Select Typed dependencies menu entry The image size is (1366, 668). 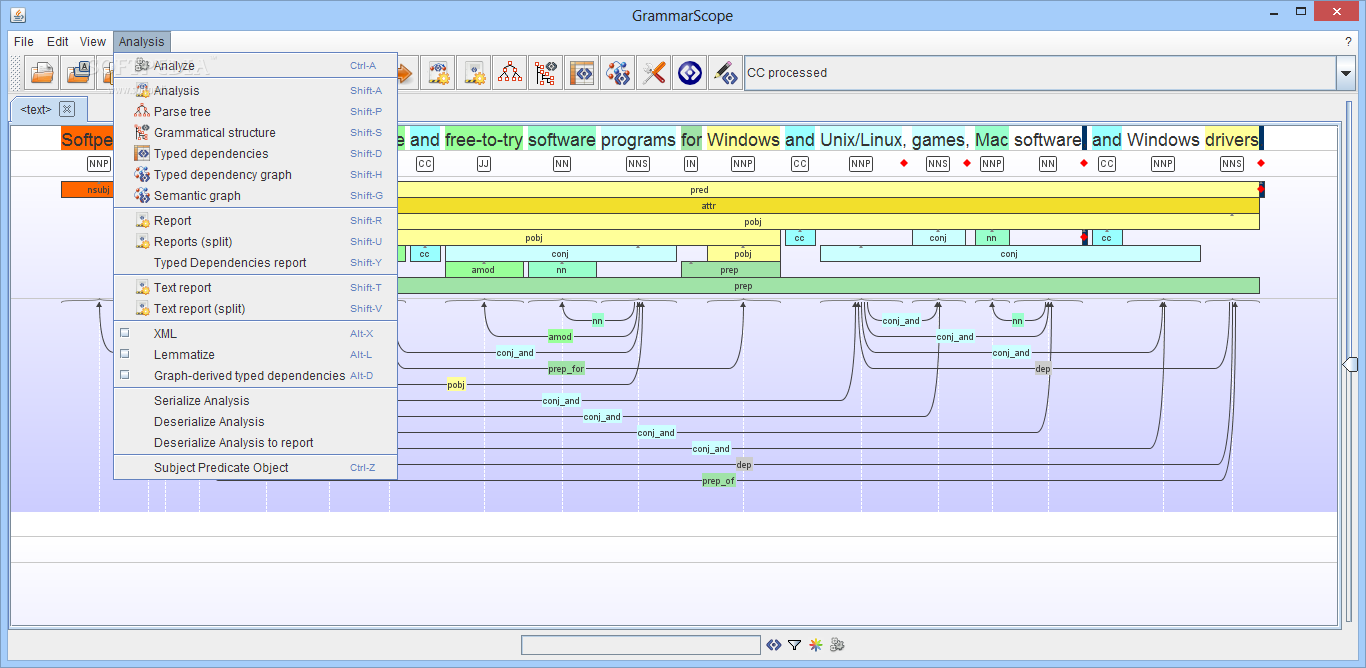(255, 154)
